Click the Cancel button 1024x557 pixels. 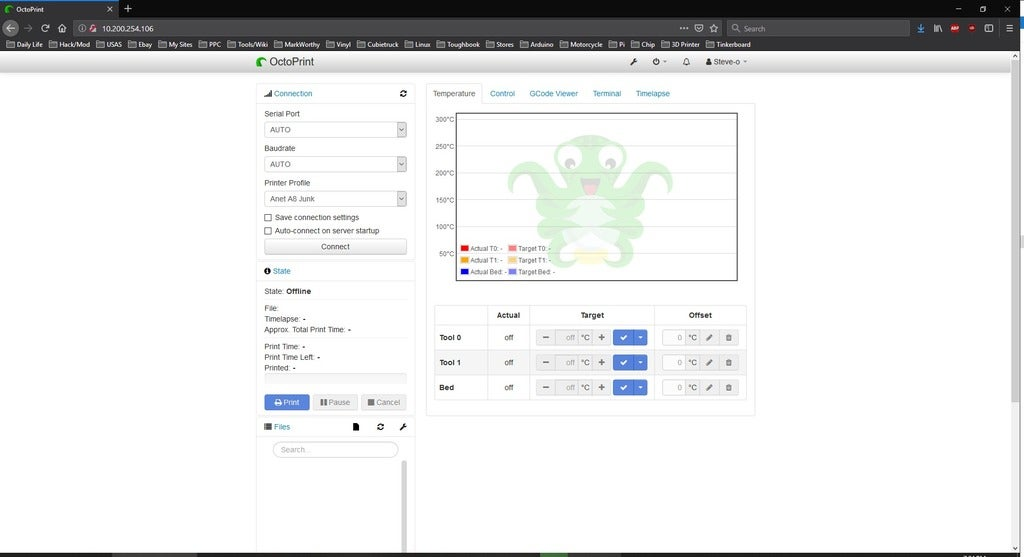[383, 402]
